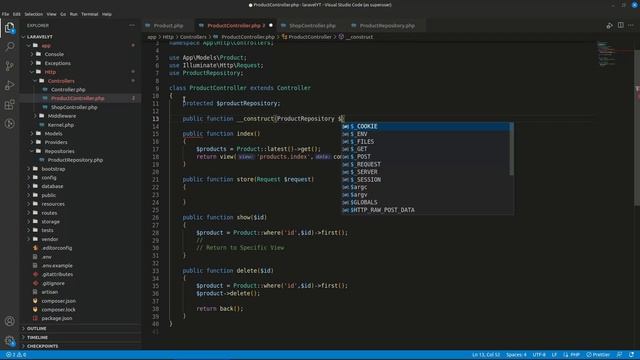Select the $argc suggestion

click(x=425, y=187)
